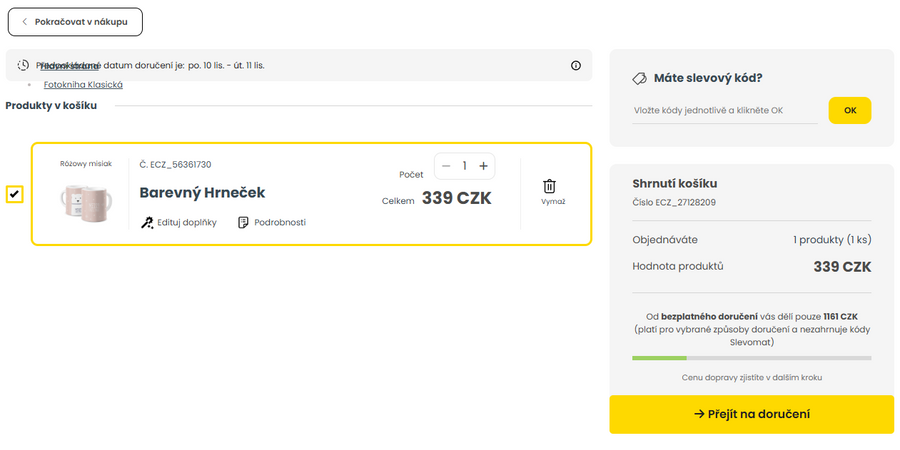Click the info icon beside the delivery date
This screenshot has height=450, width=900.
tap(576, 65)
